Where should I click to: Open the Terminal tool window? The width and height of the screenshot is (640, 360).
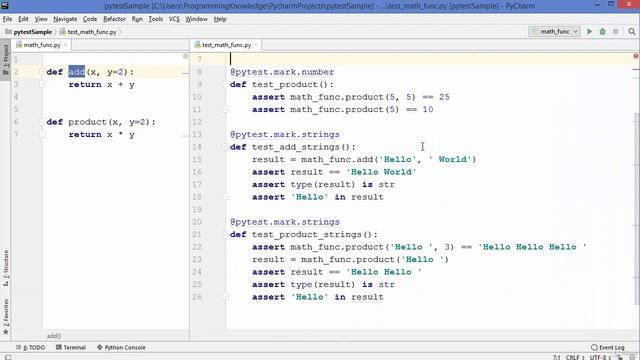(x=71, y=347)
